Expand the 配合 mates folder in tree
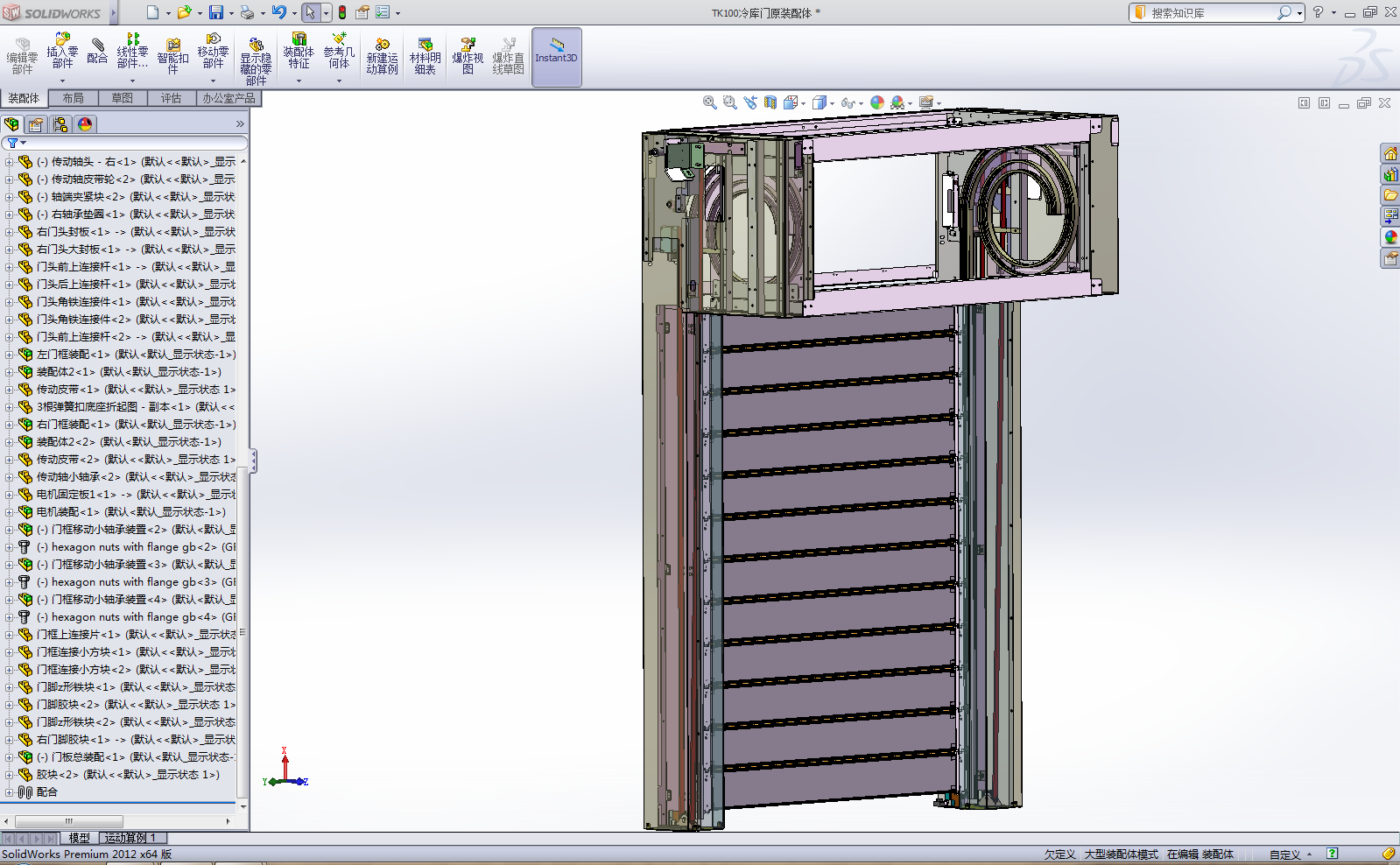 [x=9, y=792]
